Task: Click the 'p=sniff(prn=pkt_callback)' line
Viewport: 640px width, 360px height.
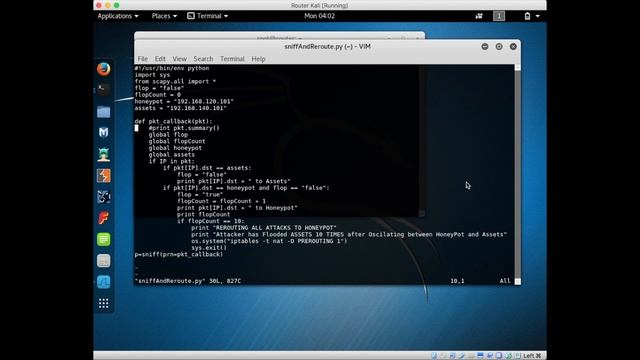Action: 179,254
